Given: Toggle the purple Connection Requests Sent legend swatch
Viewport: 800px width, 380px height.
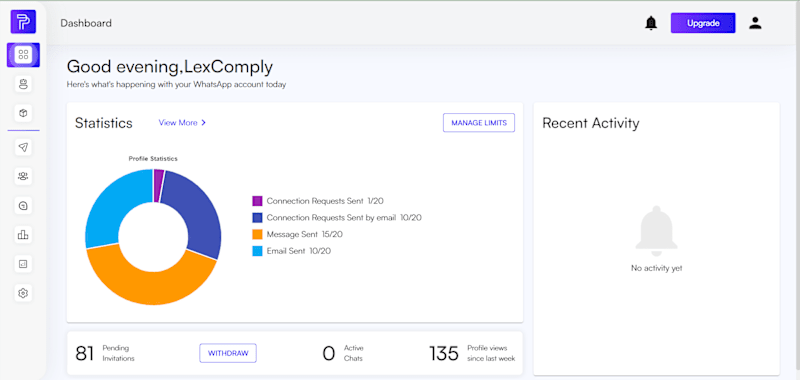Looking at the screenshot, I should [x=257, y=201].
